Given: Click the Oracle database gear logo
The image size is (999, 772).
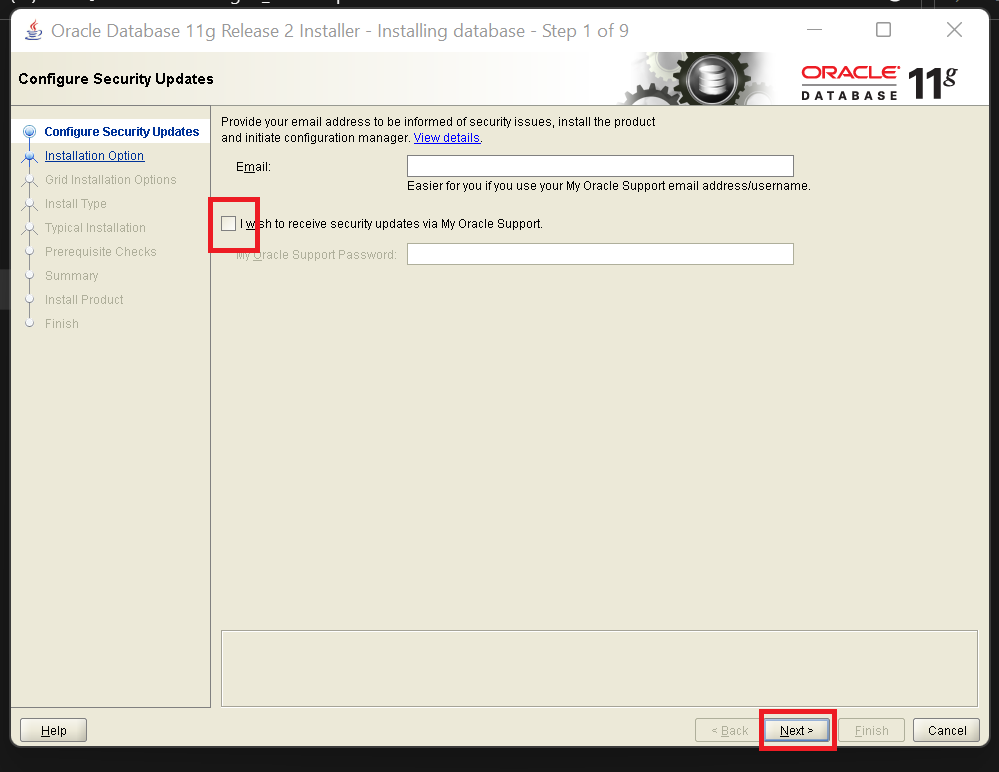Looking at the screenshot, I should pyautogui.click(x=711, y=79).
